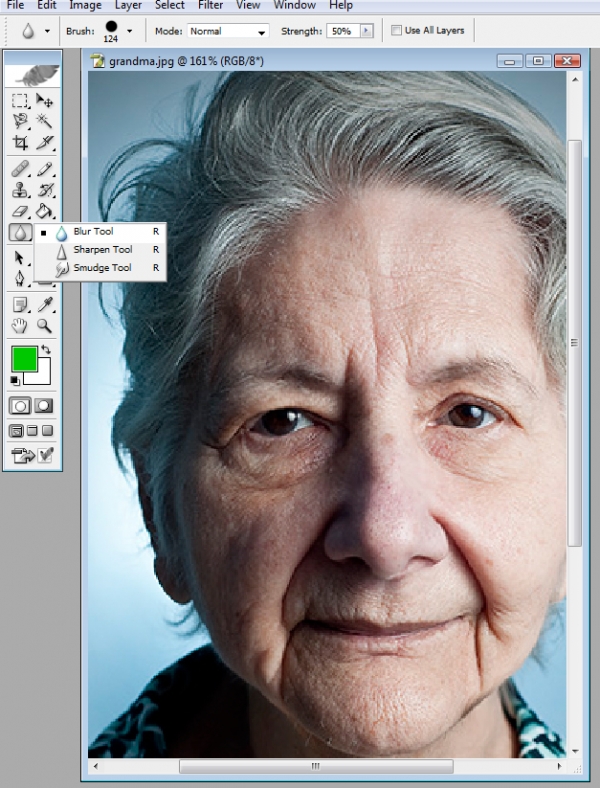Select the Hand tool
600x788 pixels.
pyautogui.click(x=20, y=326)
